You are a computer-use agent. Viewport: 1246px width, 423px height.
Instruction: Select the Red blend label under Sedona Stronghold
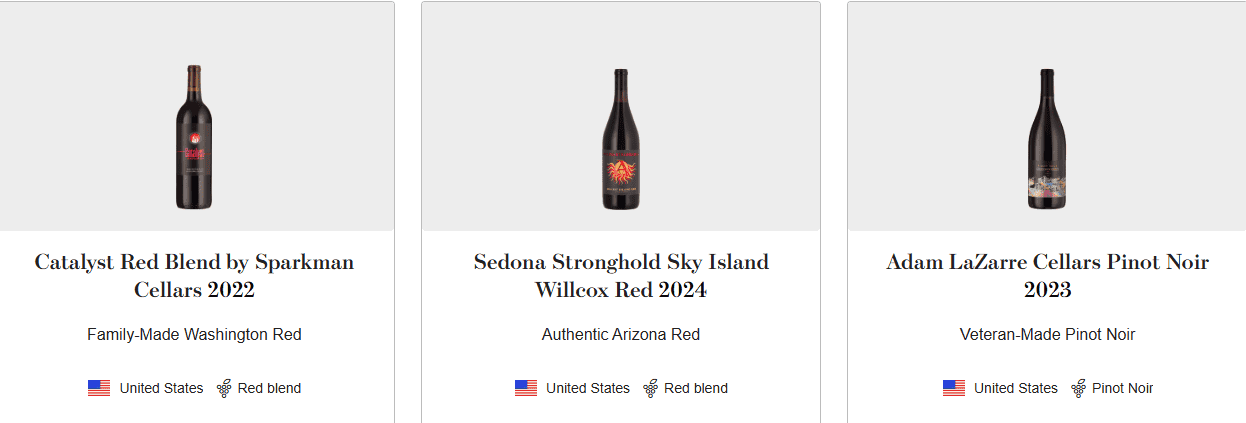coord(696,388)
